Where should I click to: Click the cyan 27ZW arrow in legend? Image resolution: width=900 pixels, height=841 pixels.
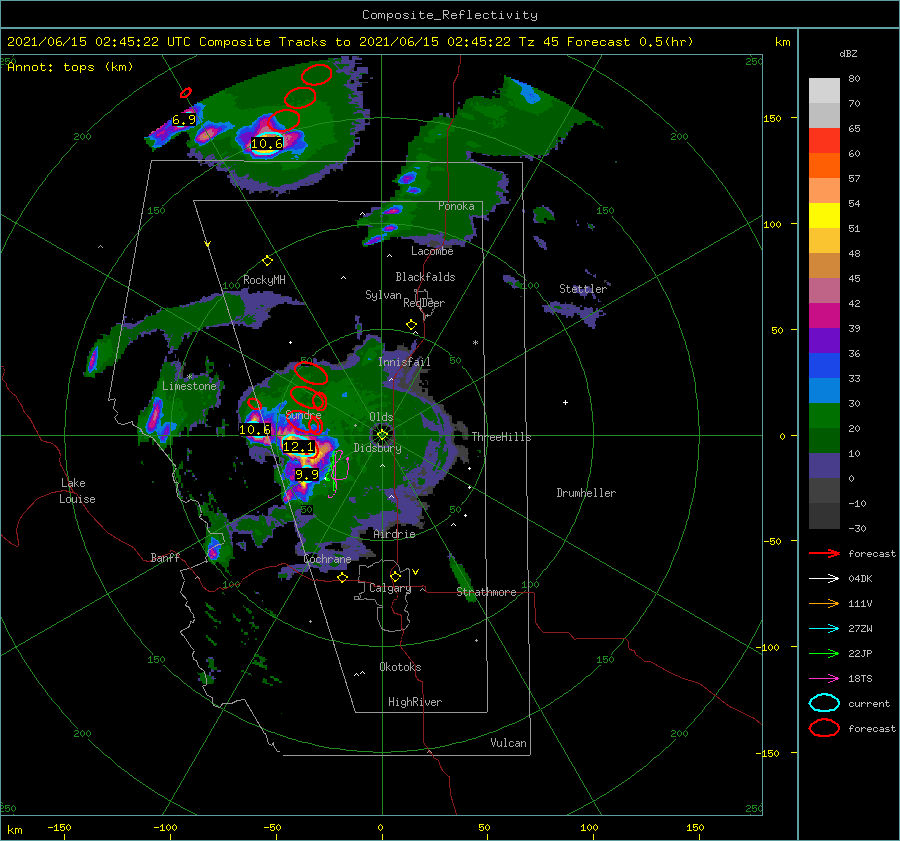[x=824, y=629]
